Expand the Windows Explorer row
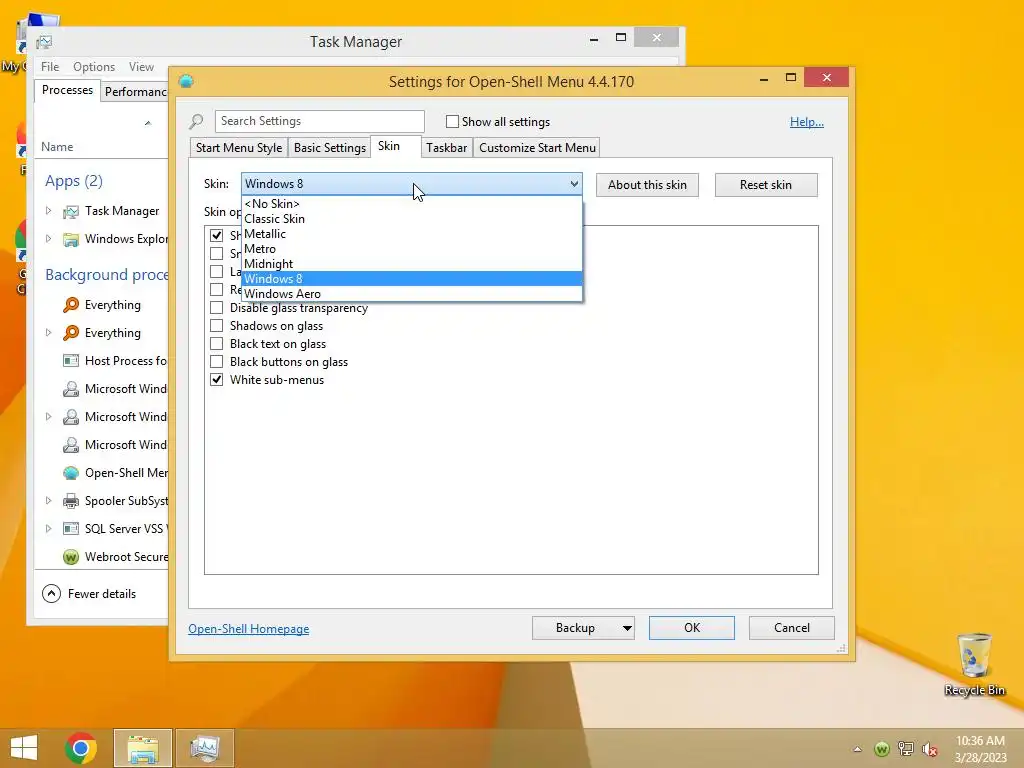This screenshot has height=768, width=1024. [x=48, y=239]
